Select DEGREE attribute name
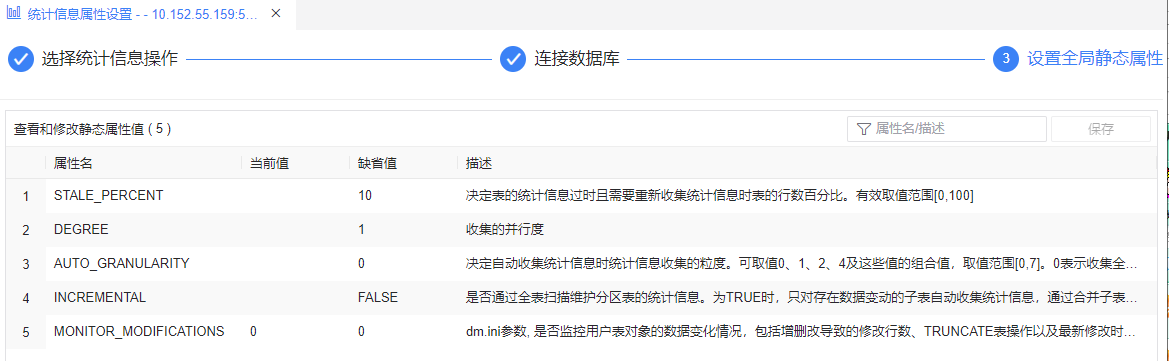The width and height of the screenshot is (1169, 361). 81,230
